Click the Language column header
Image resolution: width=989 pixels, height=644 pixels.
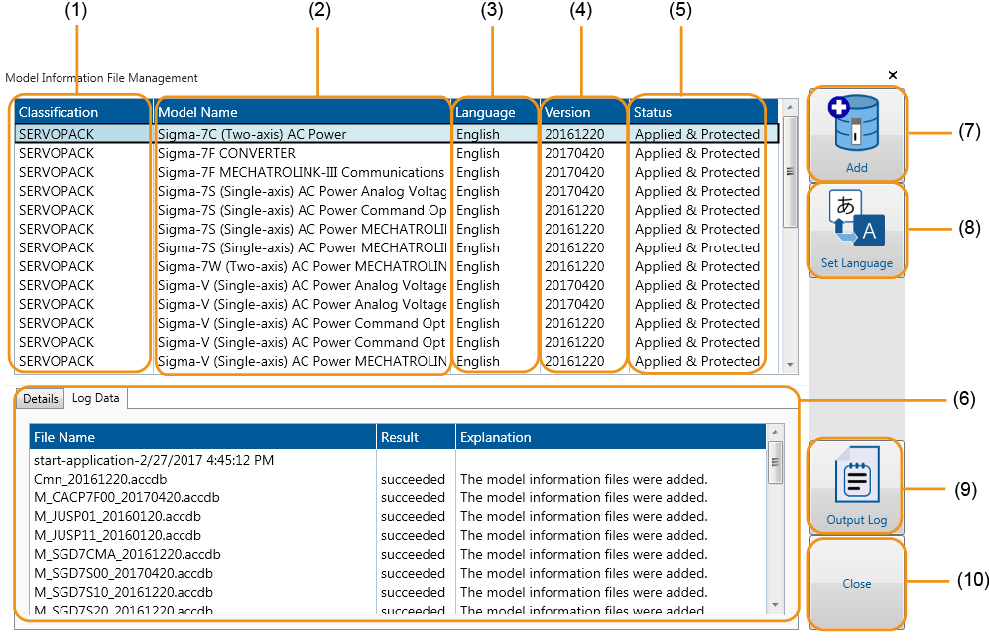click(x=485, y=112)
